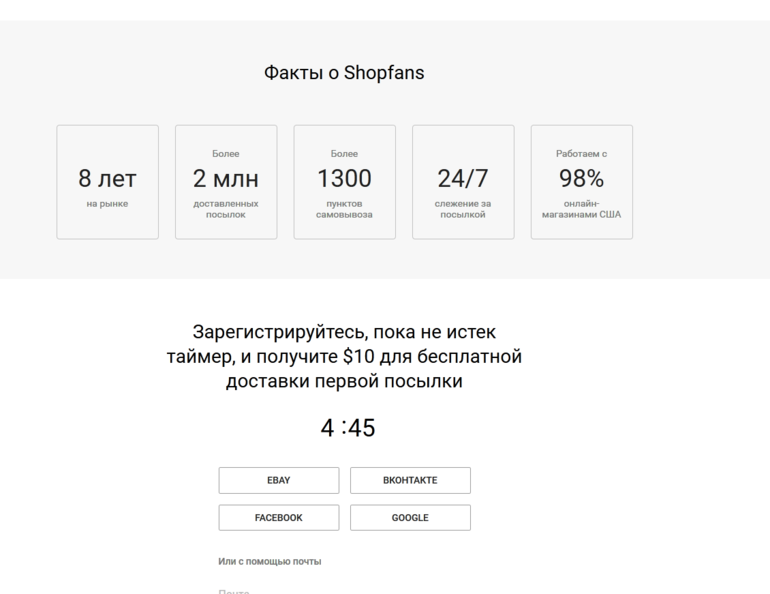Register using the FACEBOOK button
This screenshot has height=594, width=770.
278,518
